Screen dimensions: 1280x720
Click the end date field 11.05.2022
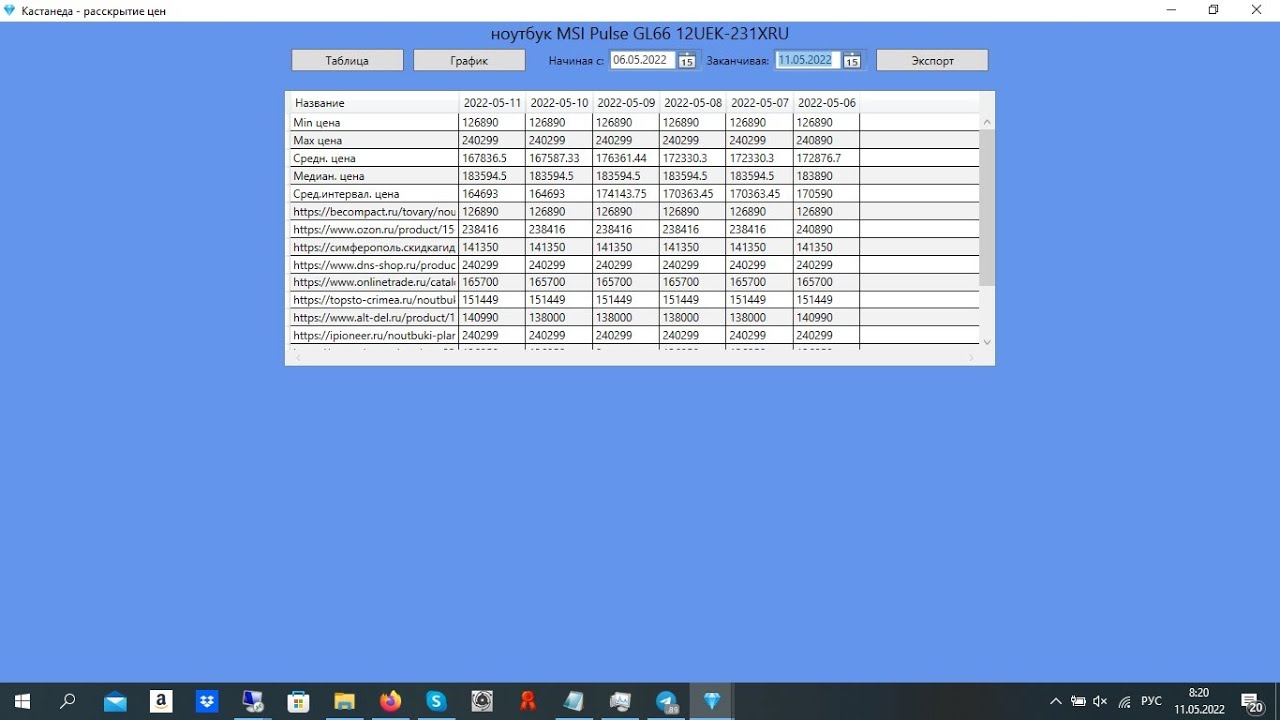click(x=806, y=60)
